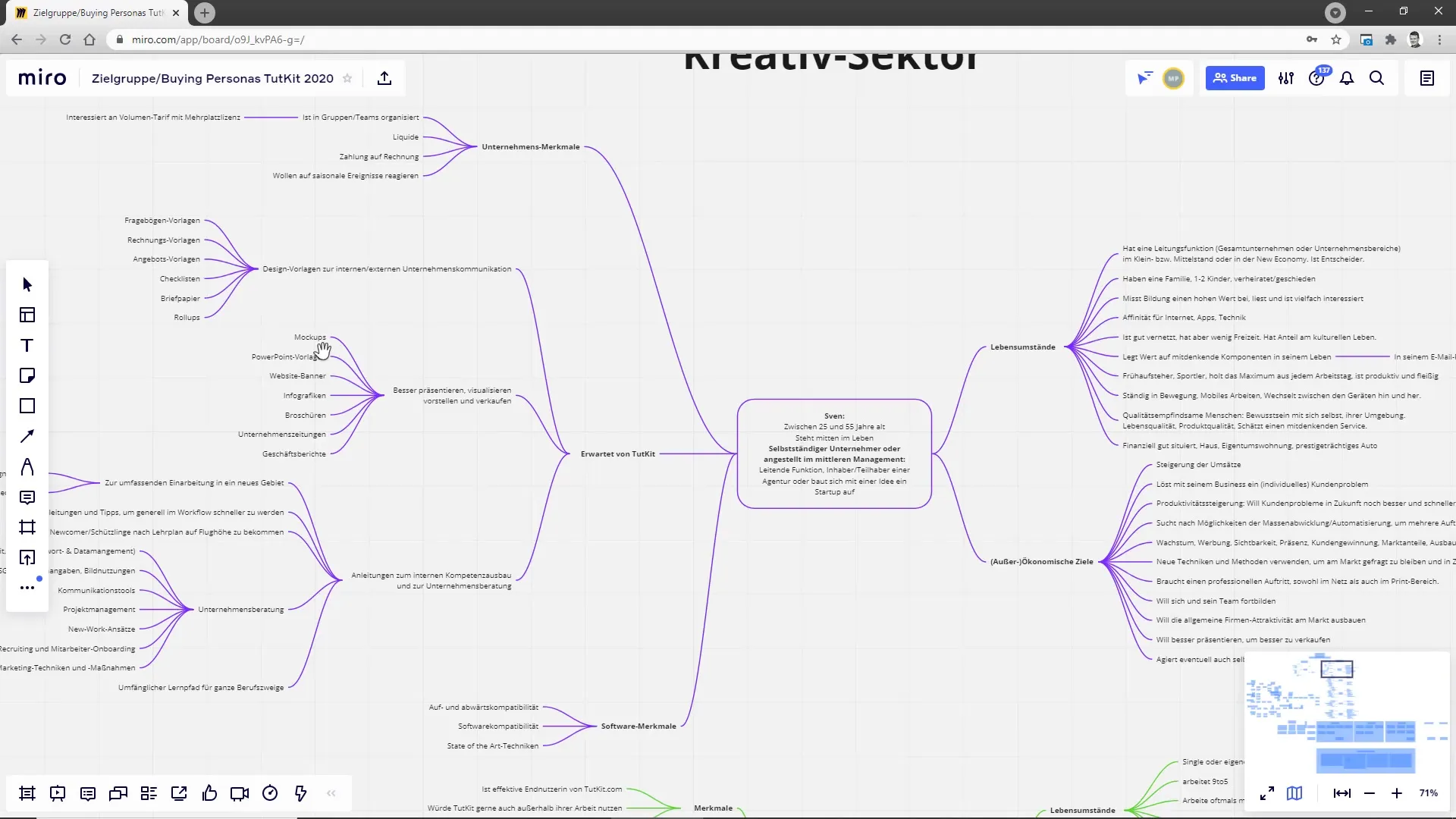Click the miro logo
The image size is (1456, 819).
click(x=42, y=78)
